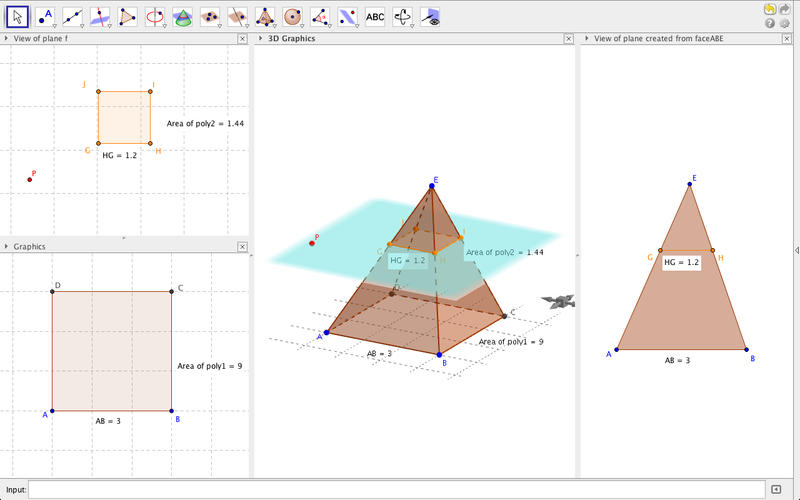Choose the Polygon tool
The width and height of the screenshot is (800, 500).
point(127,16)
